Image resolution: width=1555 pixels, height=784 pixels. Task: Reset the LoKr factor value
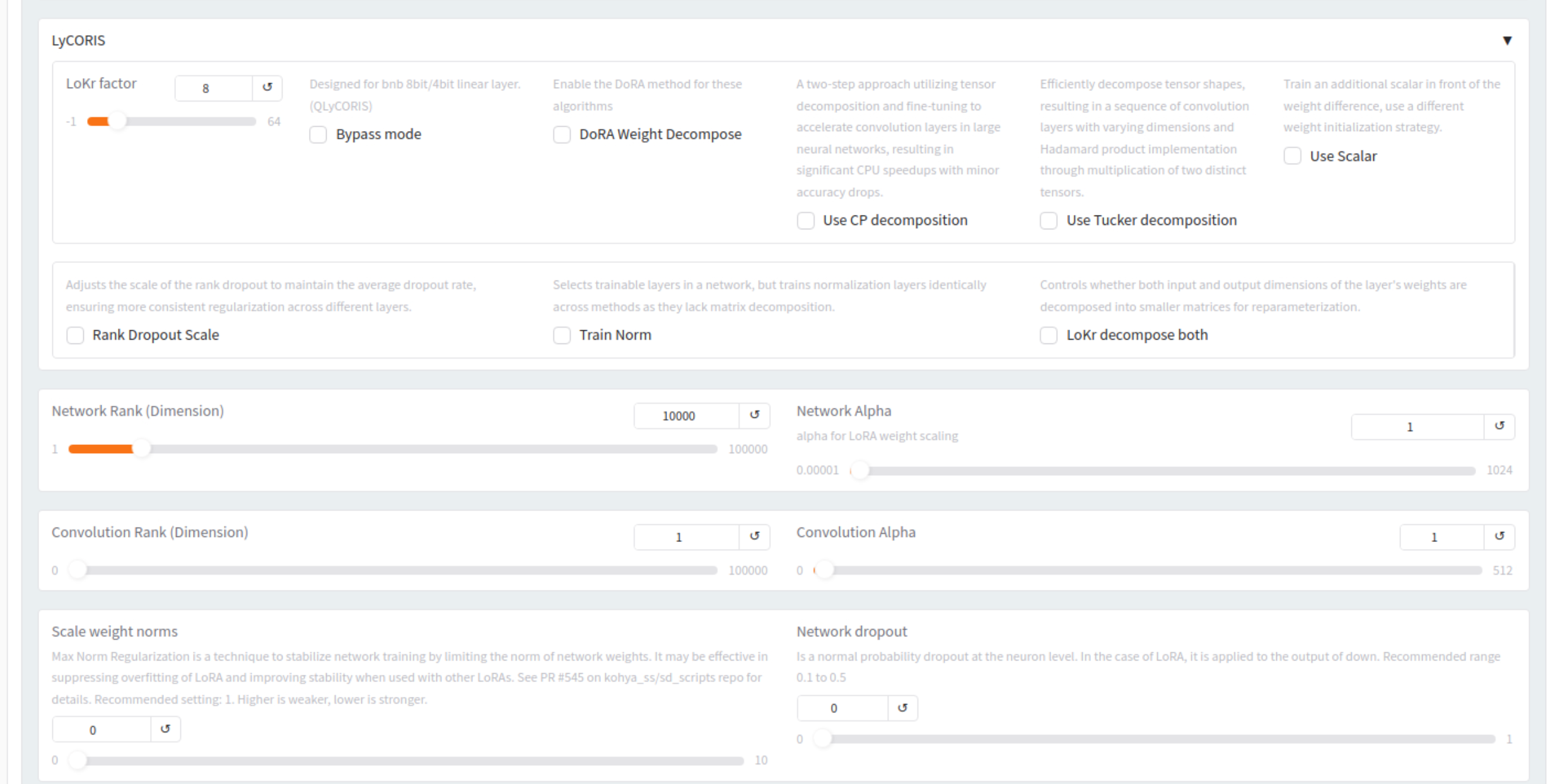point(267,88)
